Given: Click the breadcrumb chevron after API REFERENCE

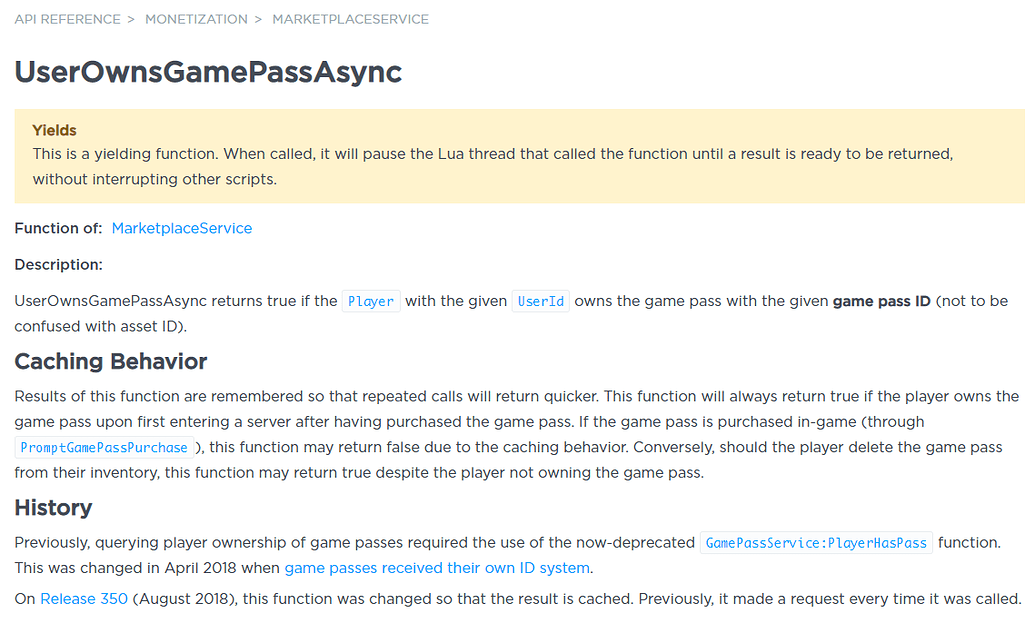Looking at the screenshot, I should 131,19.
